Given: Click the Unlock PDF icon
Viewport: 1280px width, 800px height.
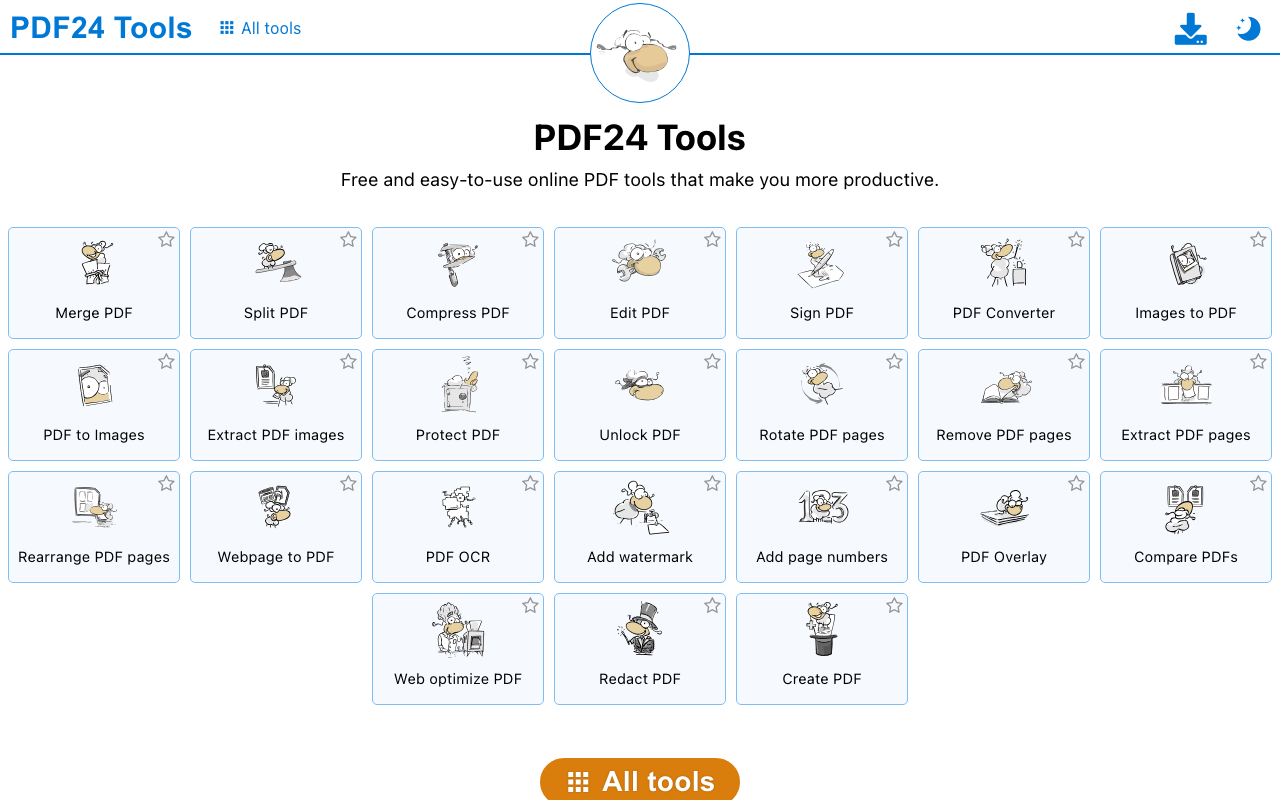Looking at the screenshot, I should (x=640, y=385).
